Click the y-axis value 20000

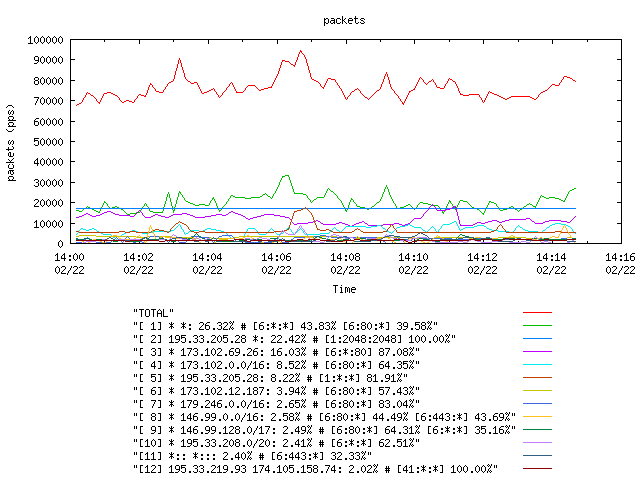48,203
